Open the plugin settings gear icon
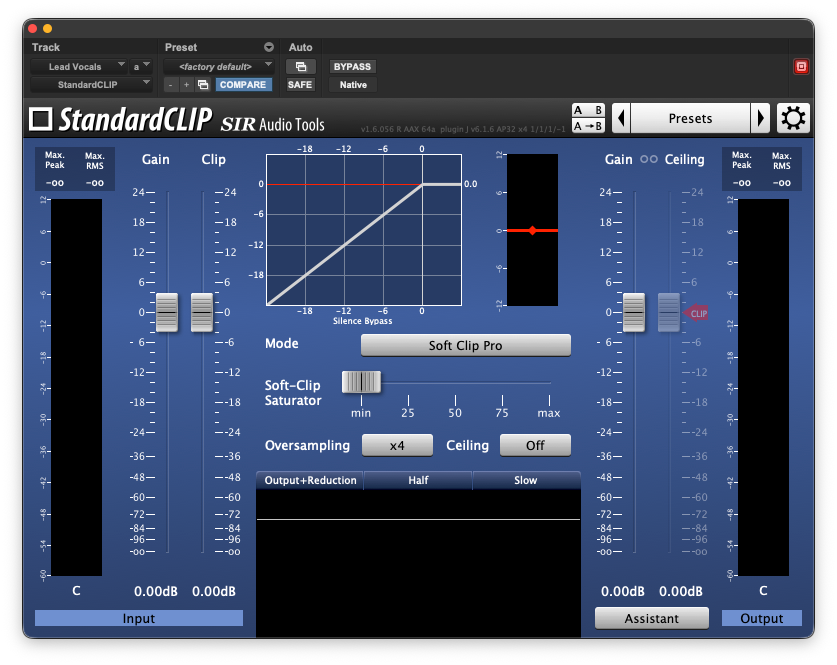 tap(793, 117)
